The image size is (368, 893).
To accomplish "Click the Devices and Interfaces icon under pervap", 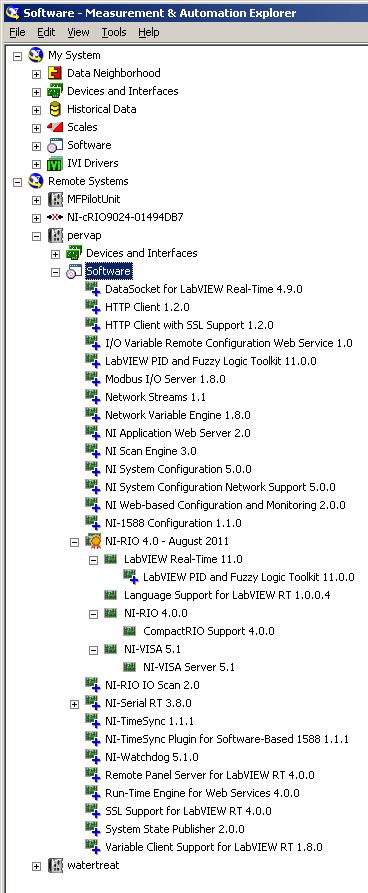I will pyautogui.click(x=74, y=252).
